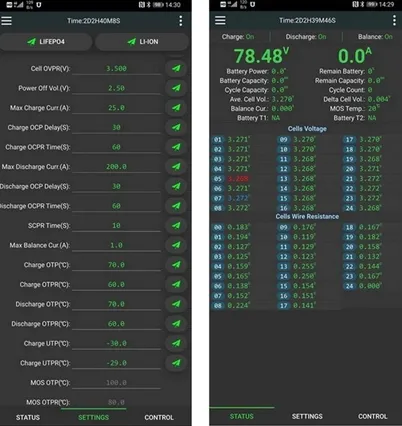
Task: Send the Max Discharge Curr.(A) value
Action: [x=176, y=166]
